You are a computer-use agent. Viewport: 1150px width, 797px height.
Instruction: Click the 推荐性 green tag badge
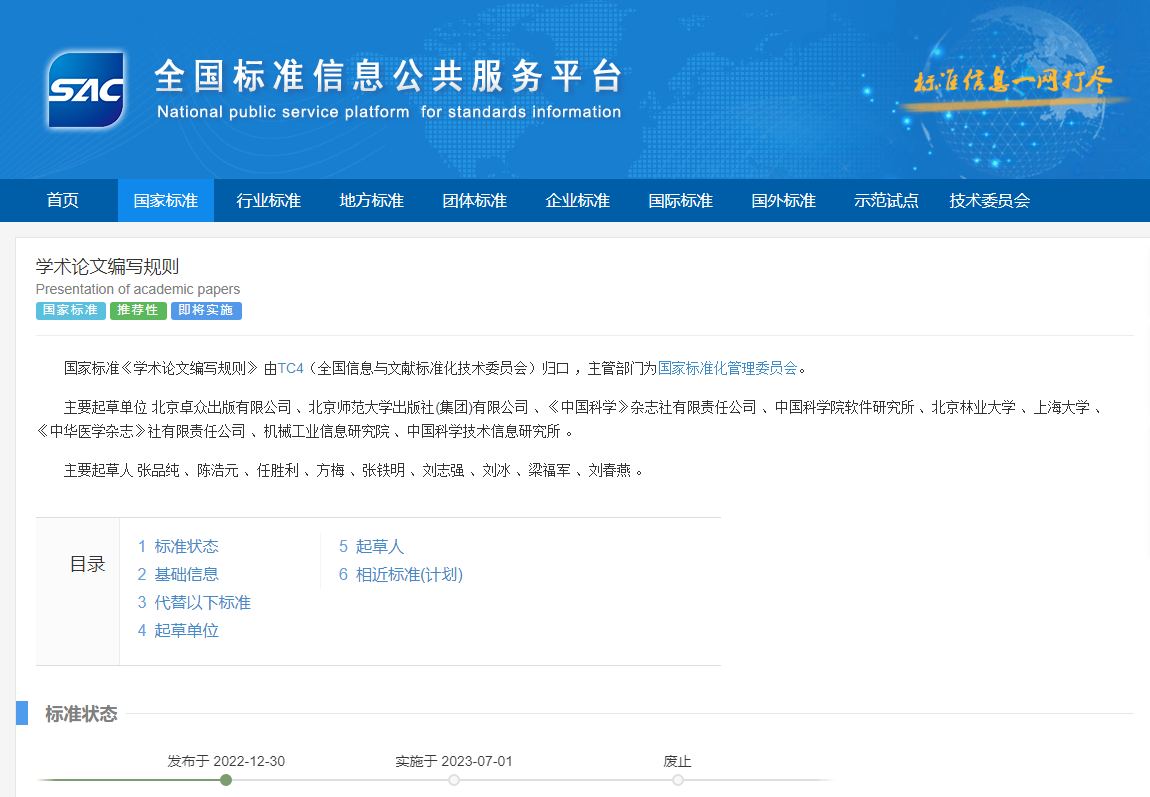coord(139,310)
